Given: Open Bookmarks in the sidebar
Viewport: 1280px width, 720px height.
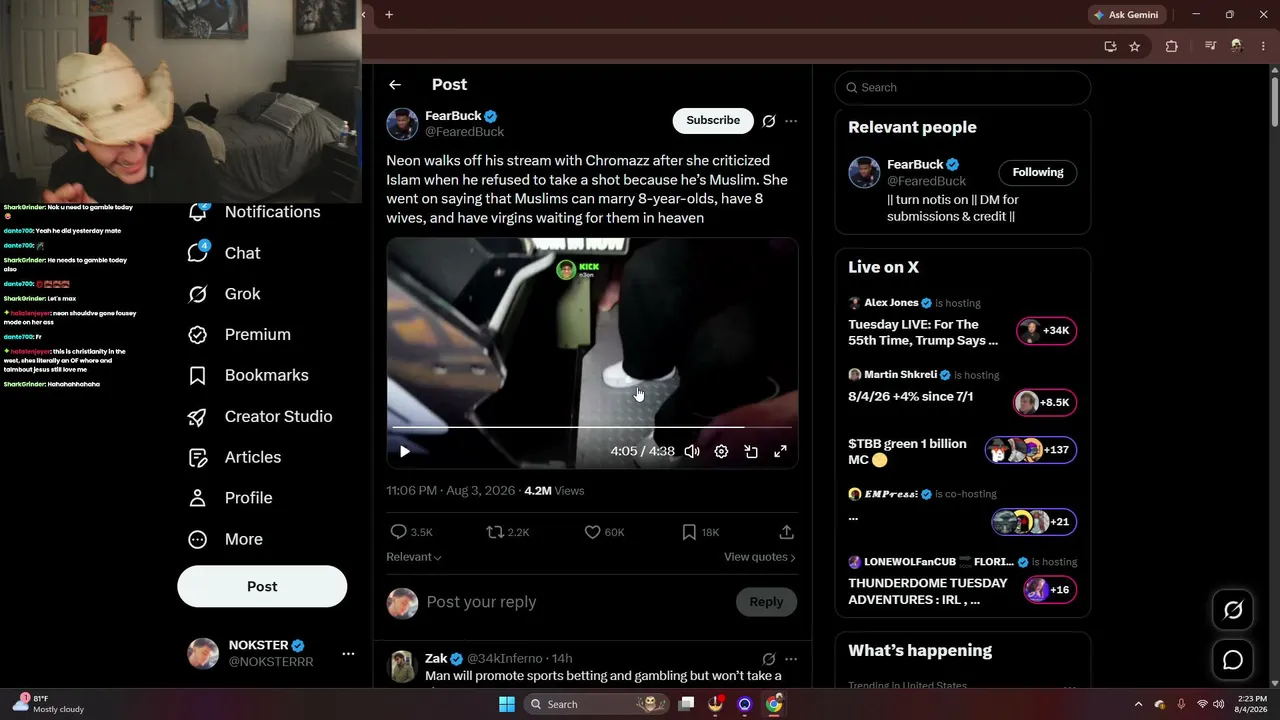Looking at the screenshot, I should click(249, 376).
